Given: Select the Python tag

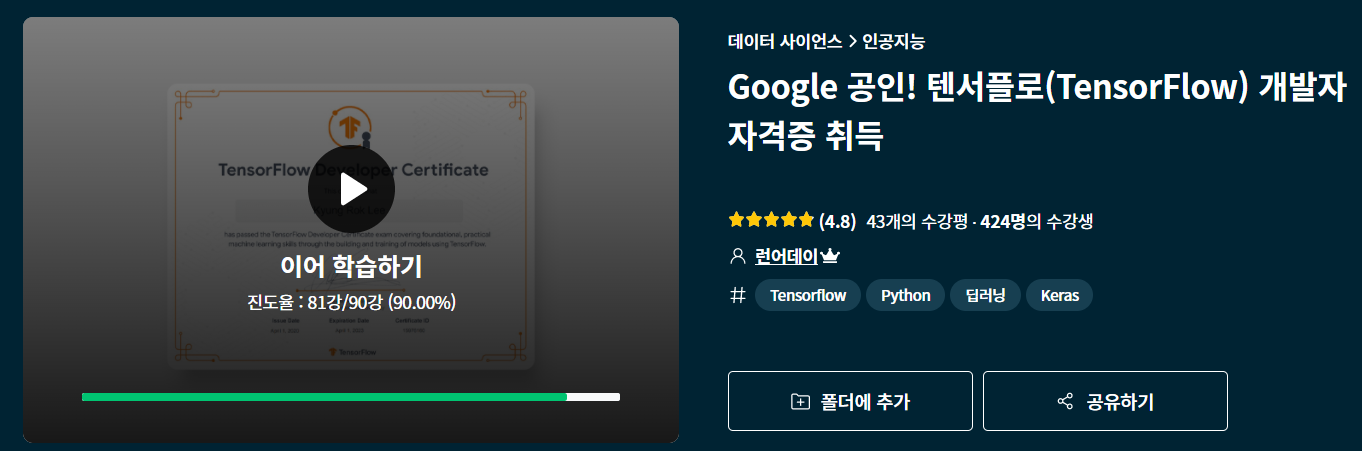Looking at the screenshot, I should 905,295.
